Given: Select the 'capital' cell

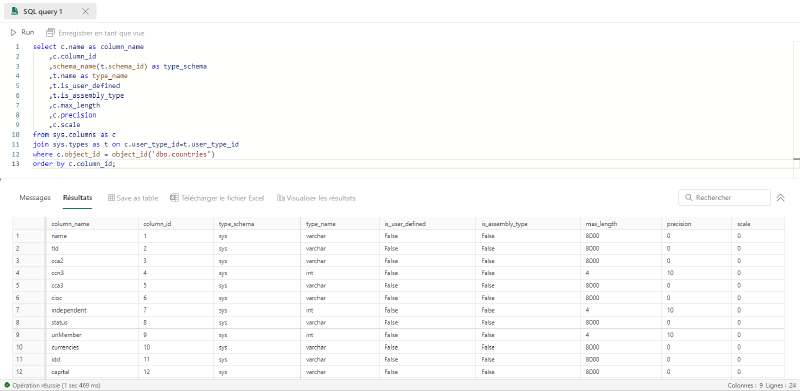Looking at the screenshot, I should [x=92, y=372].
